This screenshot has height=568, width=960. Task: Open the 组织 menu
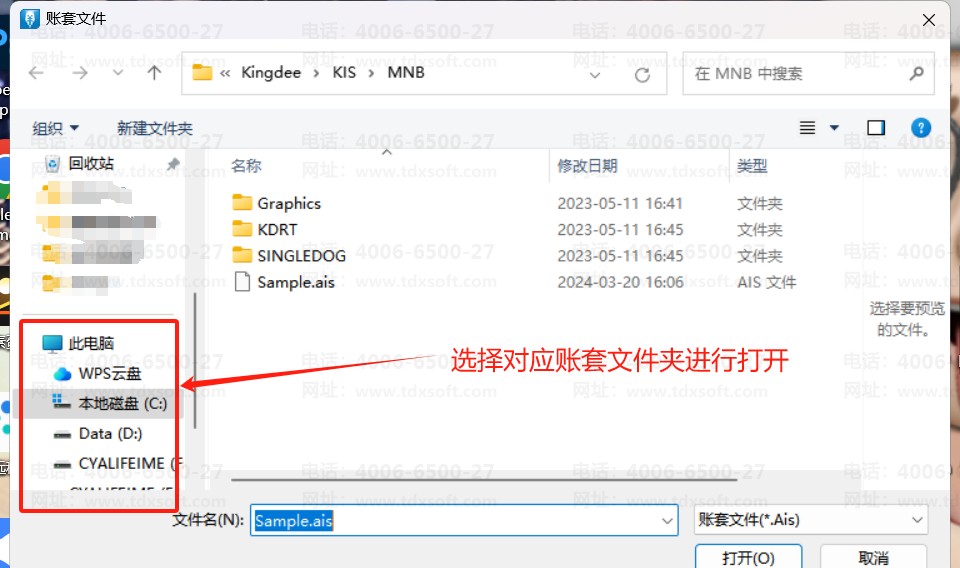tap(55, 128)
